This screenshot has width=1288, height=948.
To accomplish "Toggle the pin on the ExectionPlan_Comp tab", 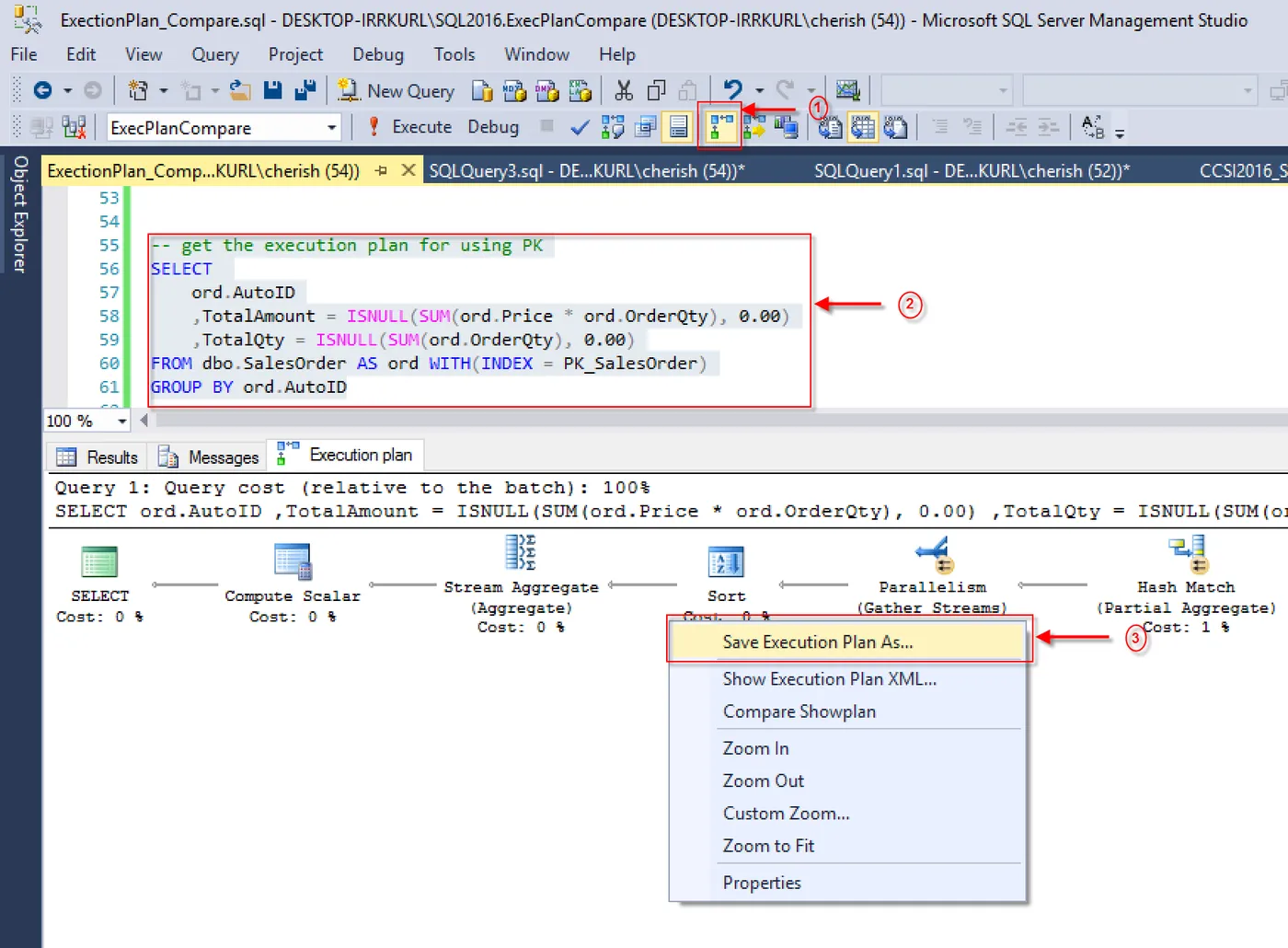I will pyautogui.click(x=381, y=170).
